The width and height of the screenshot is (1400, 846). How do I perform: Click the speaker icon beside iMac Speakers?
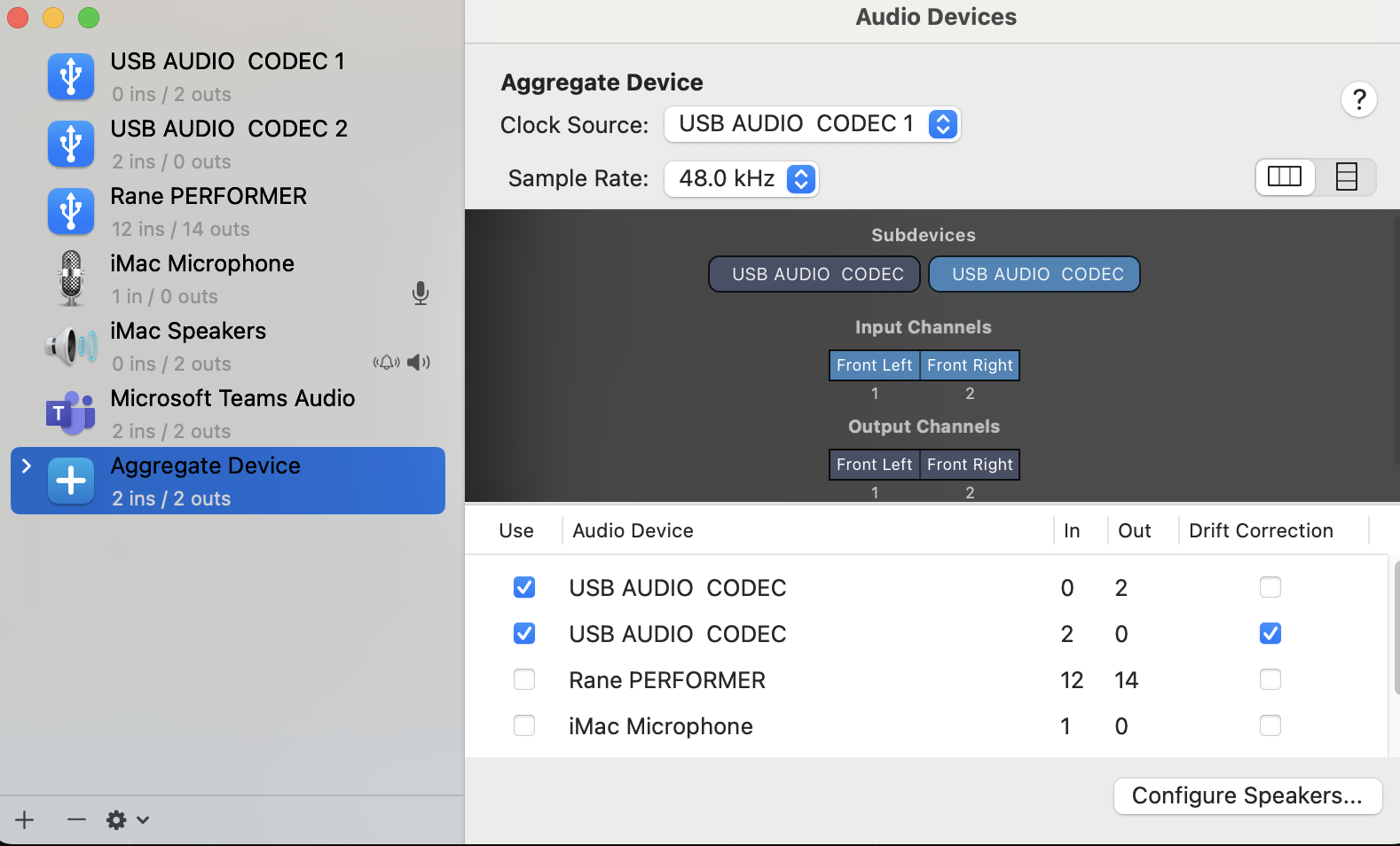(x=71, y=346)
